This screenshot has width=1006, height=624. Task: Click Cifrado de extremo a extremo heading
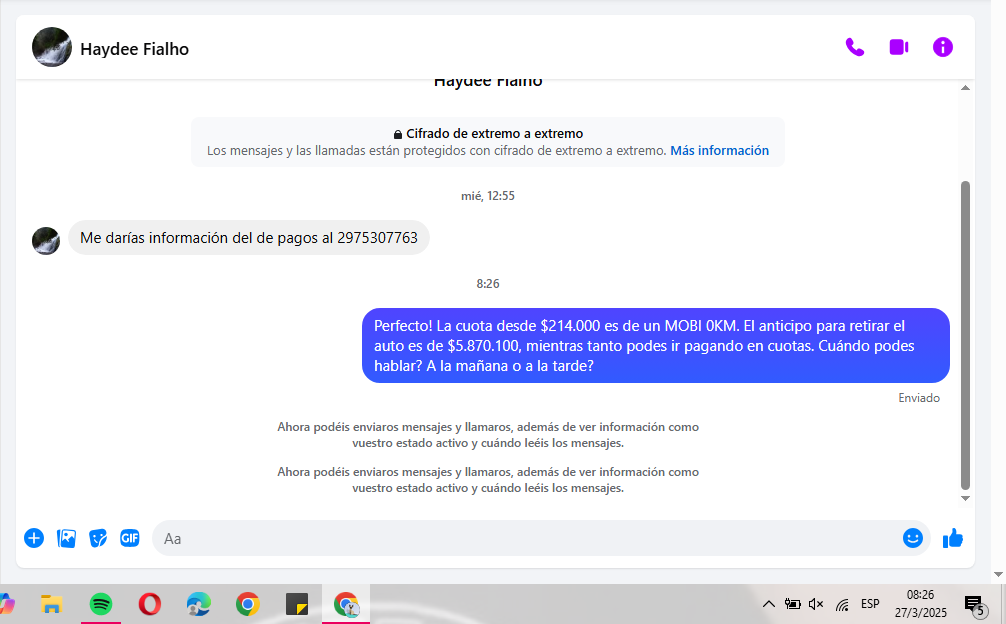pos(495,134)
